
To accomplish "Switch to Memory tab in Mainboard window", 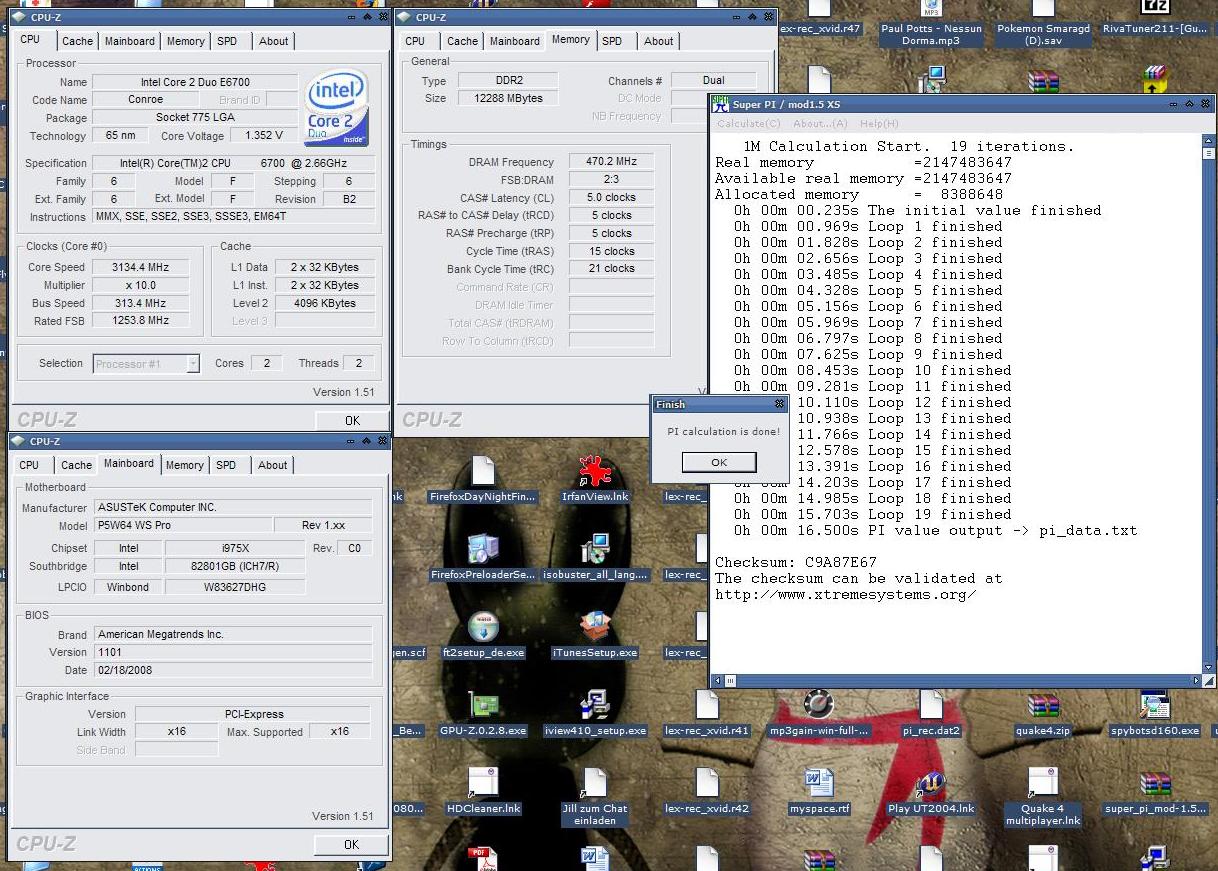I will tap(185, 465).
